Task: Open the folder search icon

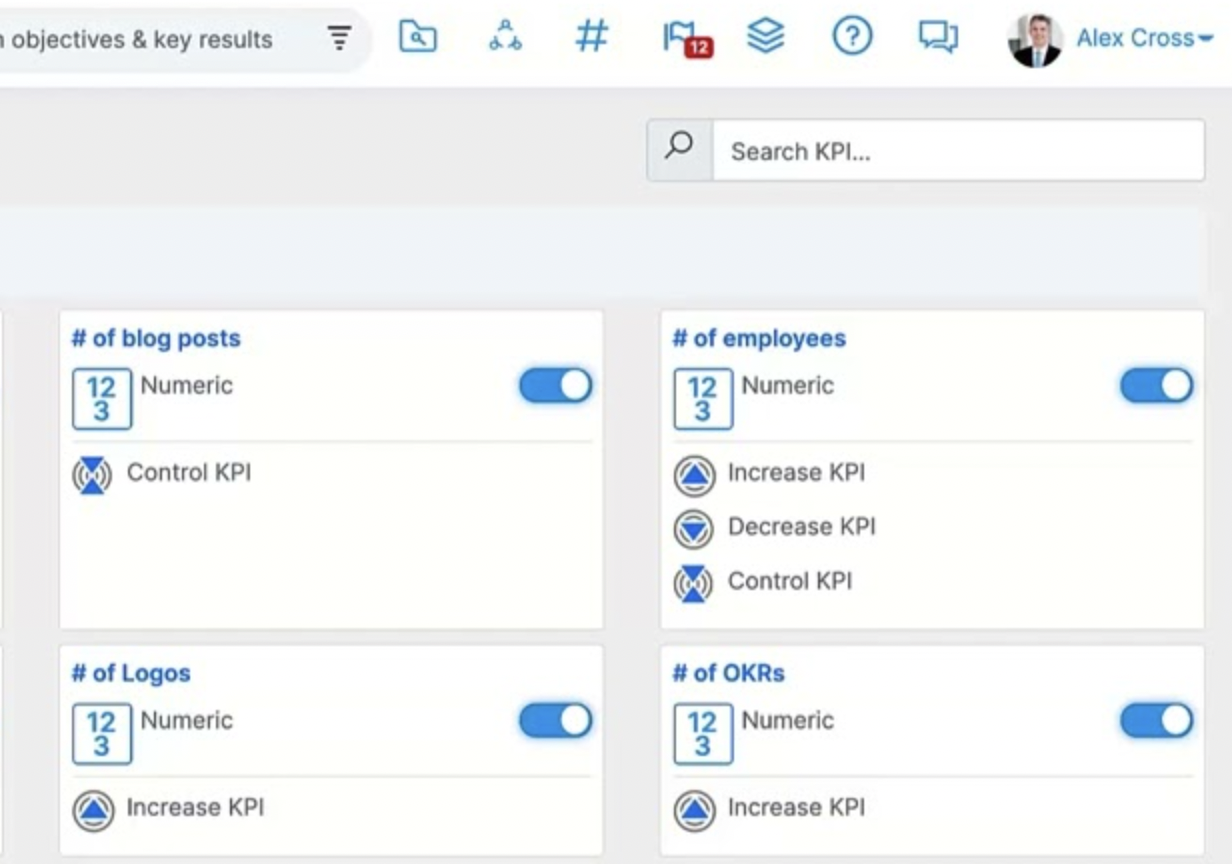Action: pos(418,37)
